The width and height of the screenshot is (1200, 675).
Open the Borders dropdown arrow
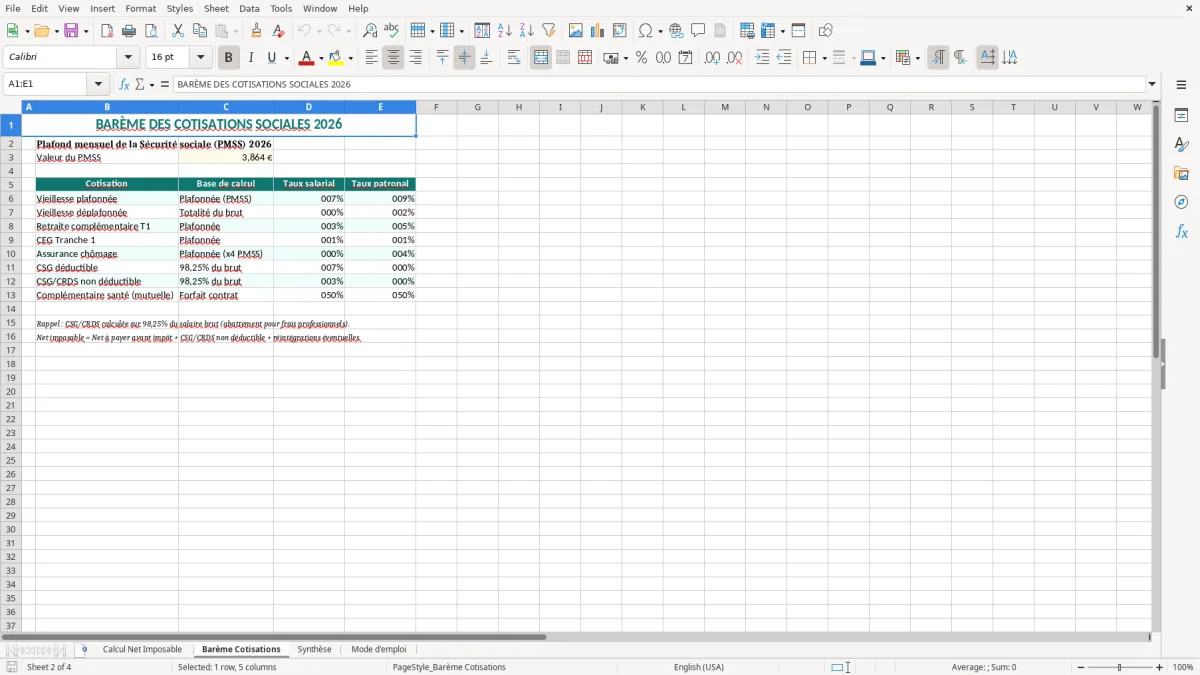[824, 58]
